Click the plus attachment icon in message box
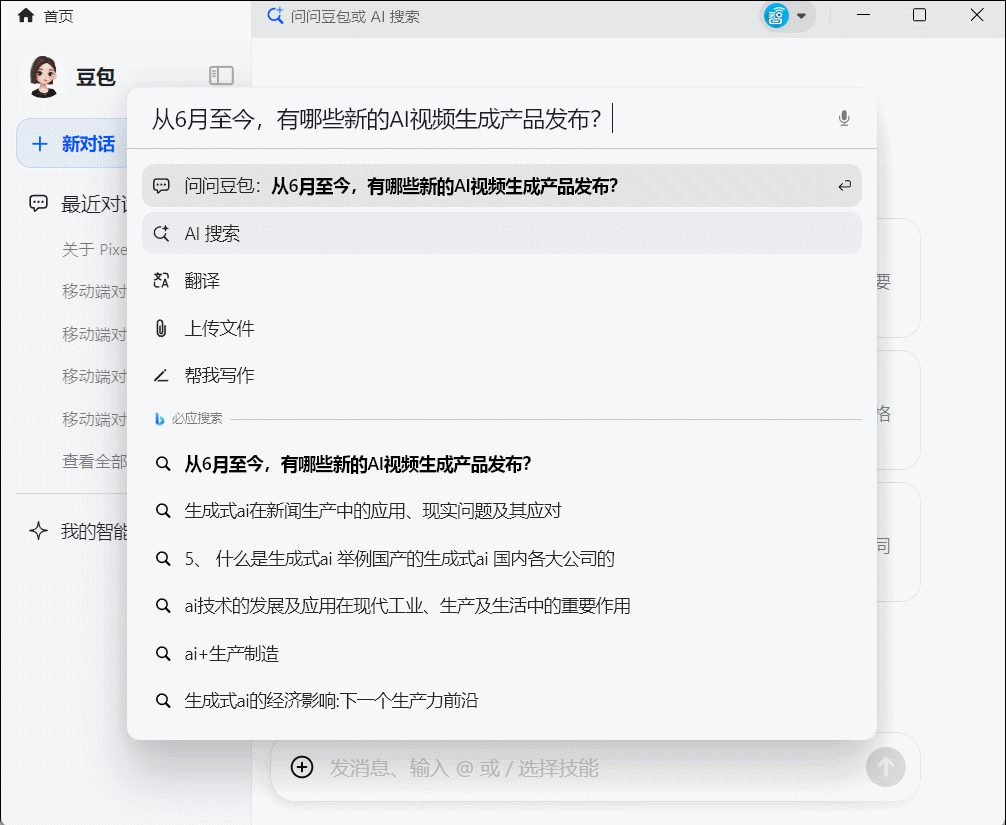Image resolution: width=1006 pixels, height=825 pixels. (301, 767)
